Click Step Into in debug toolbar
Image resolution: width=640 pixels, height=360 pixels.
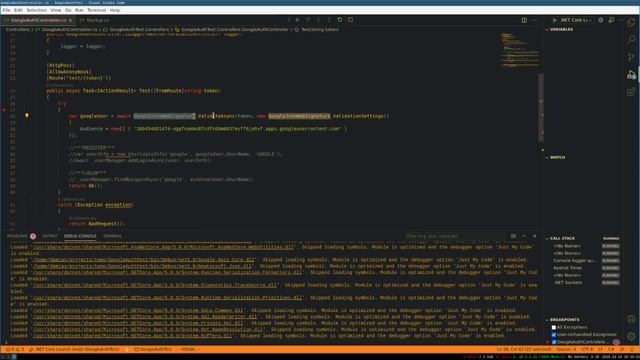[x=319, y=20]
